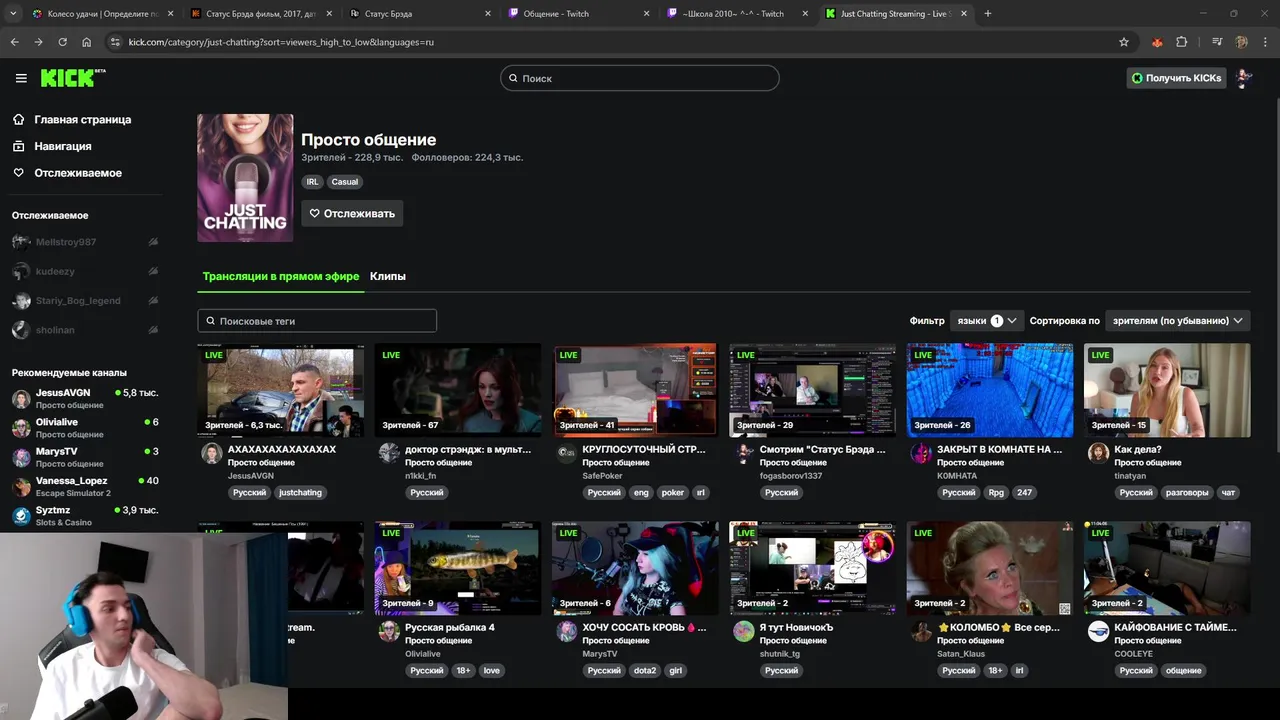Screen dimensions: 1280x720
Task: Click the Just Chatting category cover image
Action: point(245,178)
